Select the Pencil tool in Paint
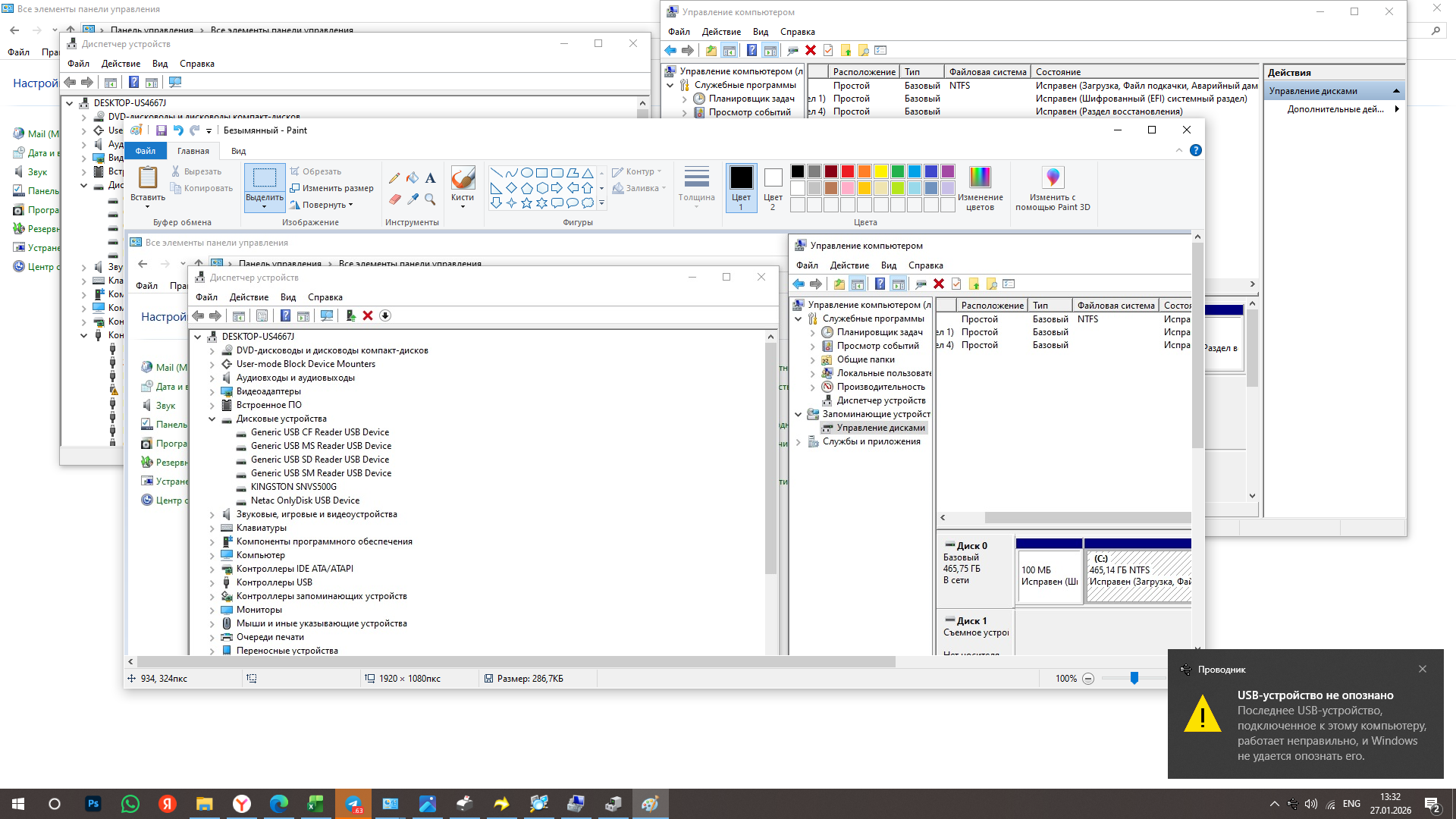The width and height of the screenshot is (1456, 819). 394,178
